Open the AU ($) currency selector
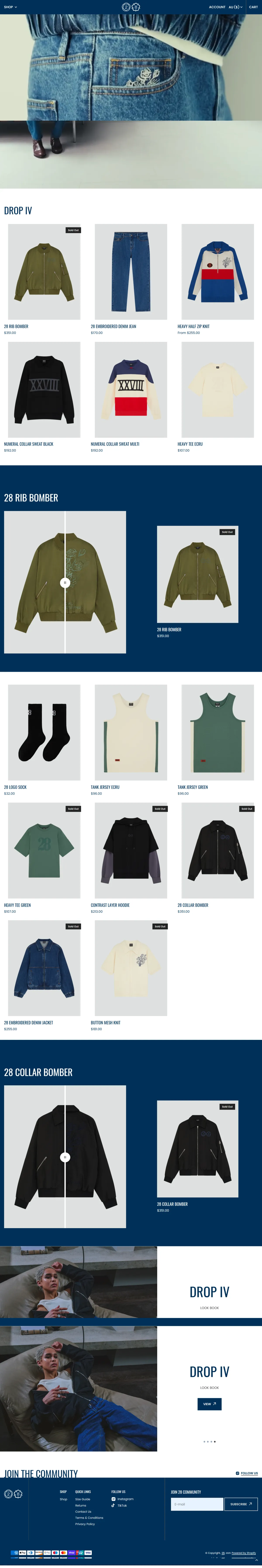 coord(235,7)
